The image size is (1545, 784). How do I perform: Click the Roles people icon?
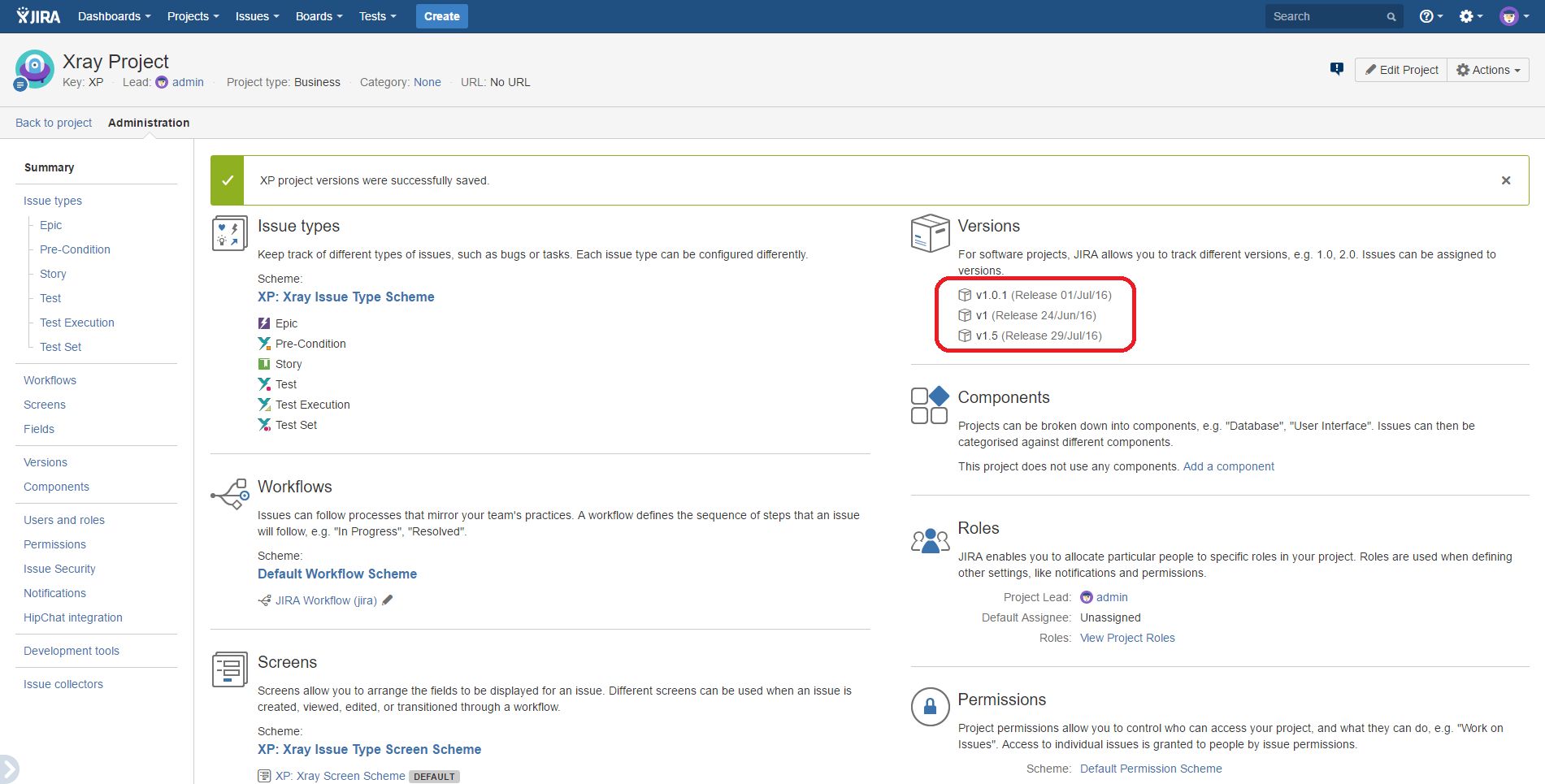(x=931, y=540)
